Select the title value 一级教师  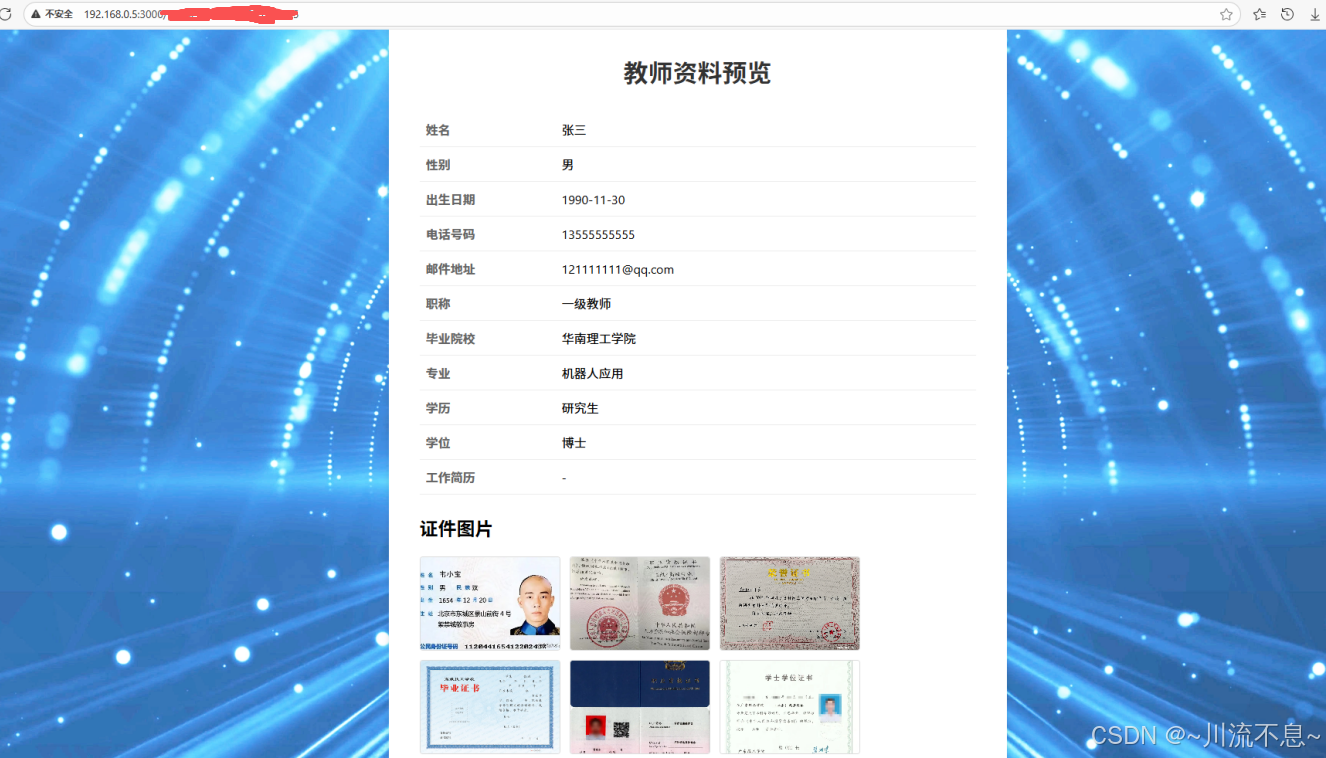point(586,304)
